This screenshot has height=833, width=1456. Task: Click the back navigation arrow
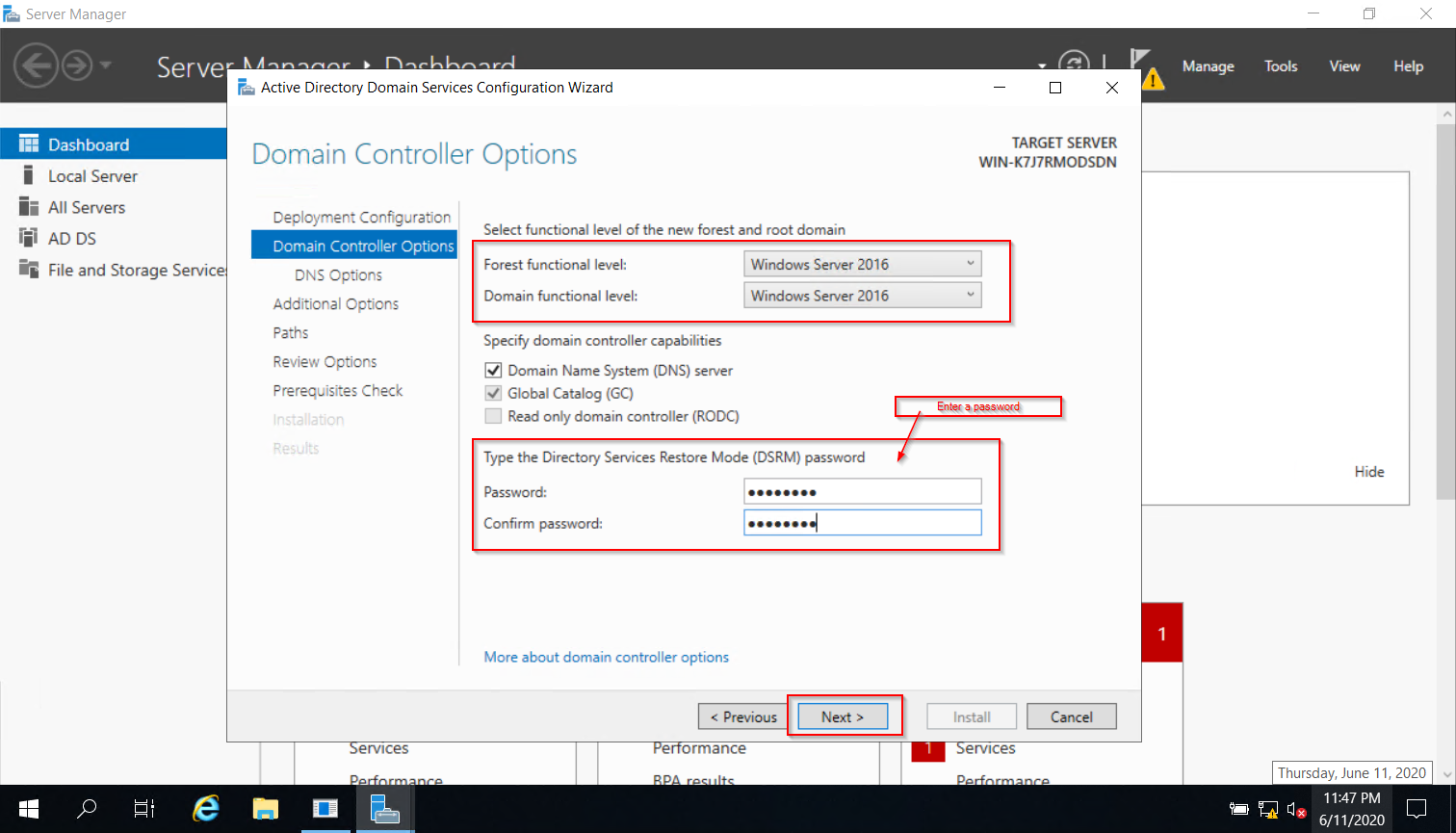click(36, 65)
